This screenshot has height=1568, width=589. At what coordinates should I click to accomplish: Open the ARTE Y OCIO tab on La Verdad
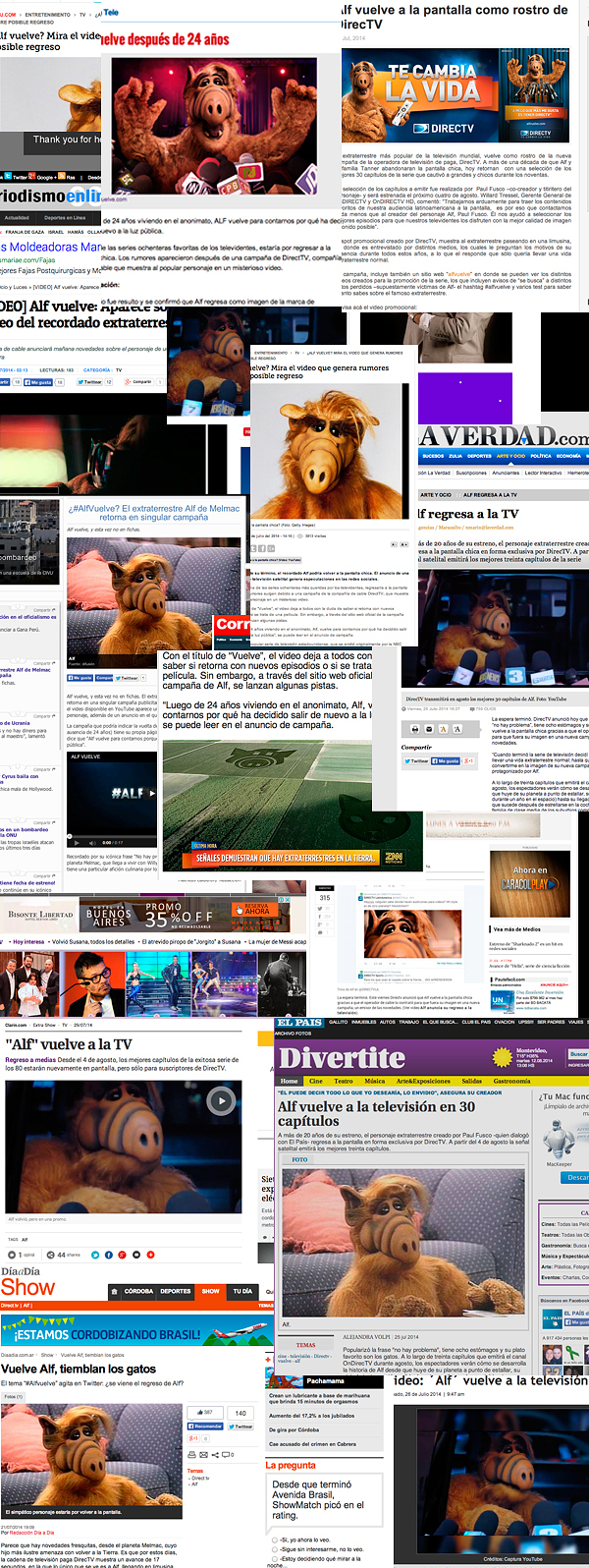(x=510, y=456)
